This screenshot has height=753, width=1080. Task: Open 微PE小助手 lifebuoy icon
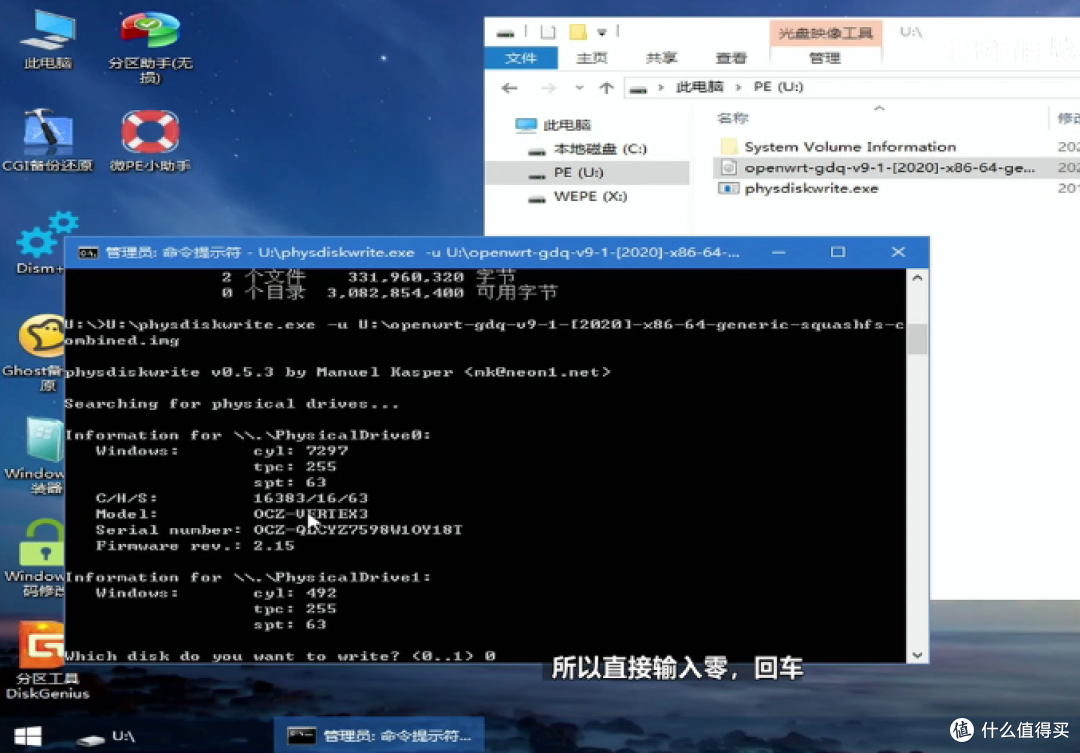pyautogui.click(x=150, y=137)
